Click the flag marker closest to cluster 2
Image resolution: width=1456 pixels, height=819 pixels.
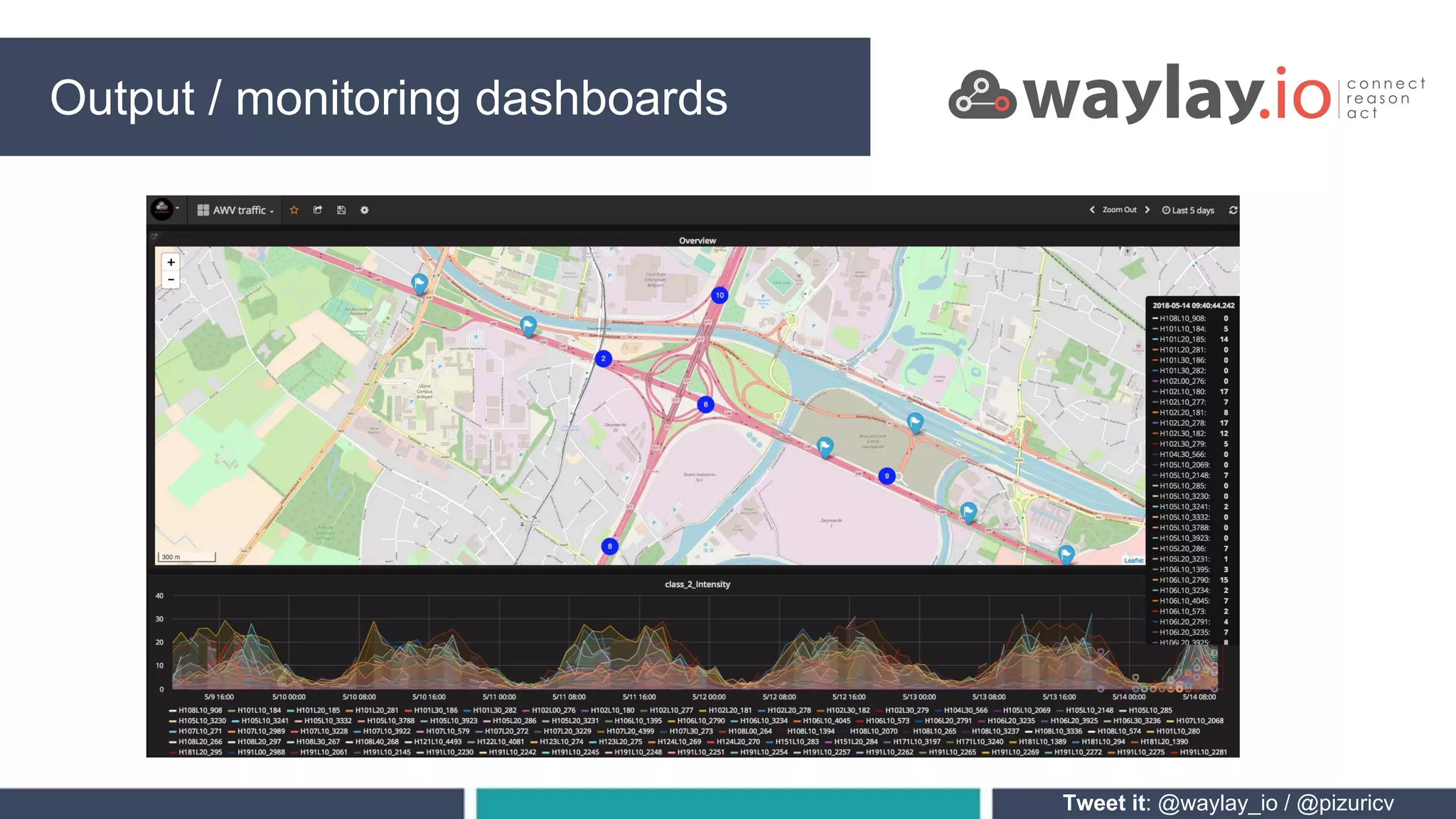tap(528, 326)
